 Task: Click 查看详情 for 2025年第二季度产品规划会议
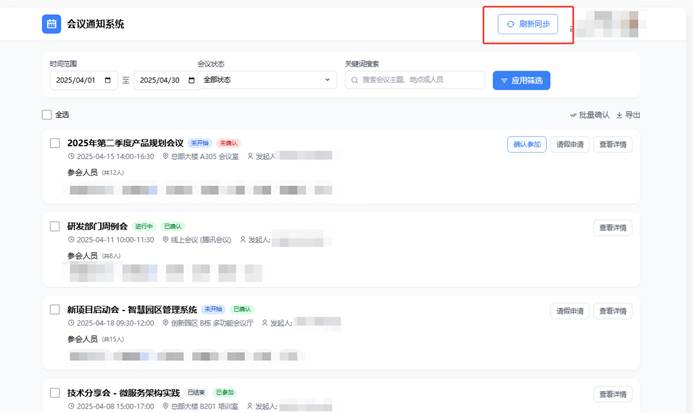point(613,145)
